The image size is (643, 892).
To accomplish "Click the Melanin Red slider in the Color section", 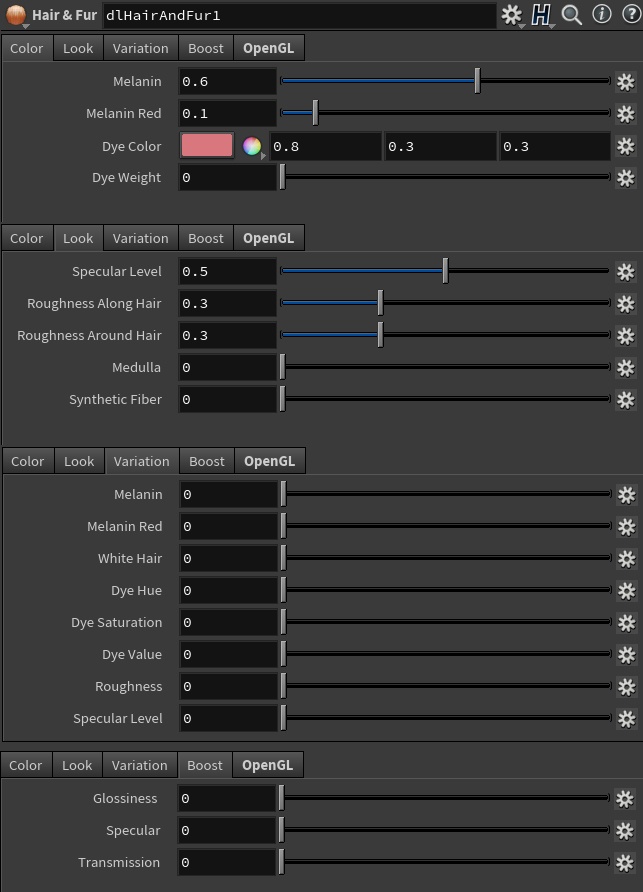I will tap(445, 113).
